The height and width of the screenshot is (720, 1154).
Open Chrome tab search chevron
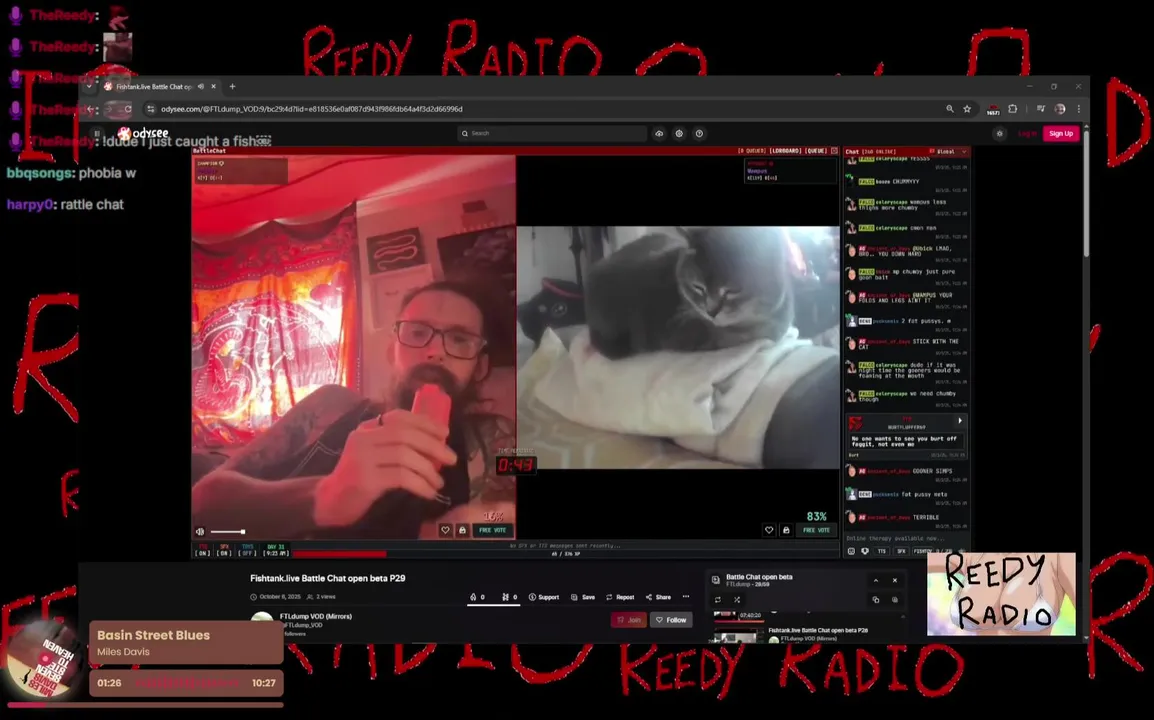coord(89,86)
